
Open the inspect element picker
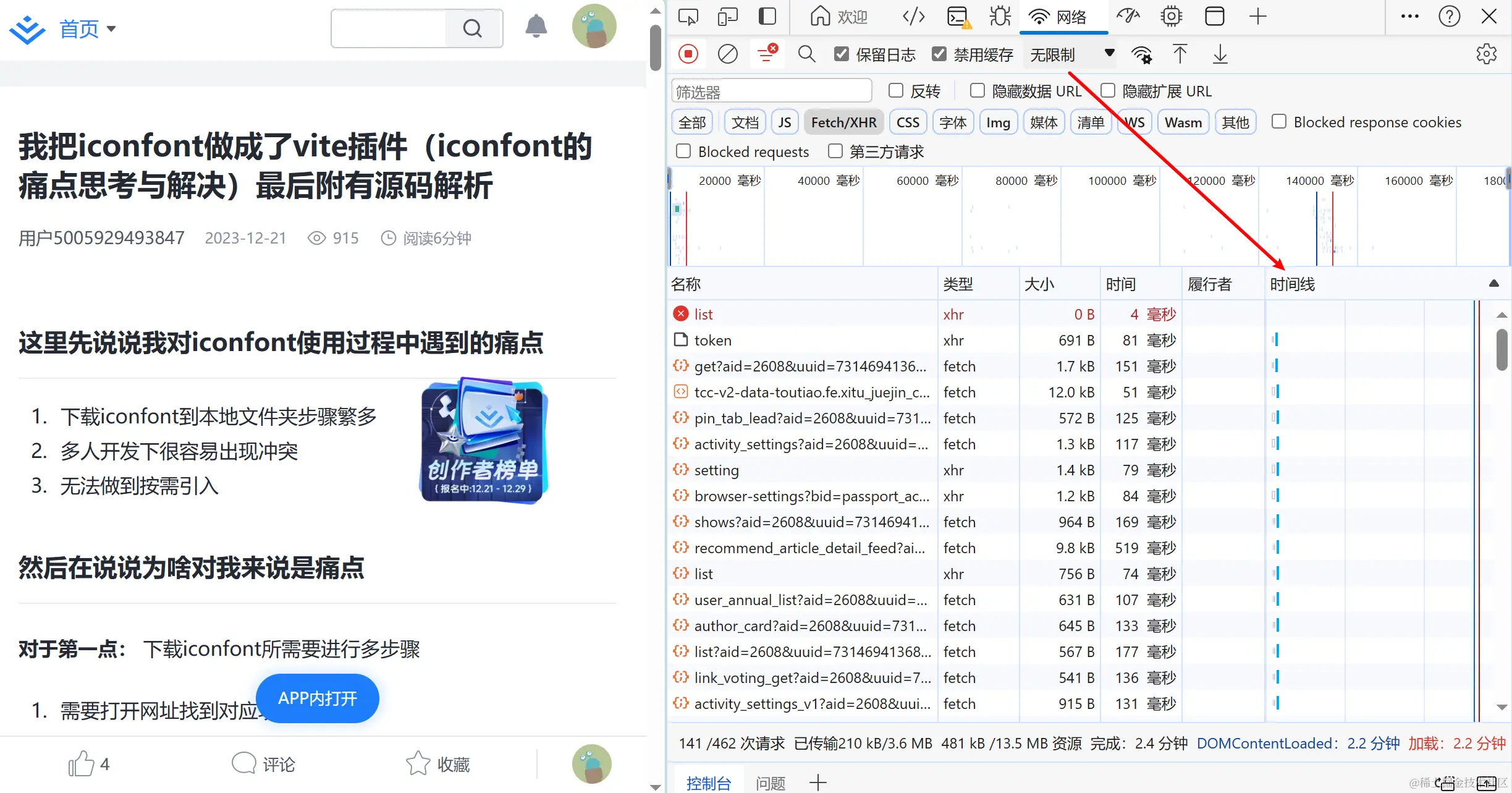(x=688, y=17)
